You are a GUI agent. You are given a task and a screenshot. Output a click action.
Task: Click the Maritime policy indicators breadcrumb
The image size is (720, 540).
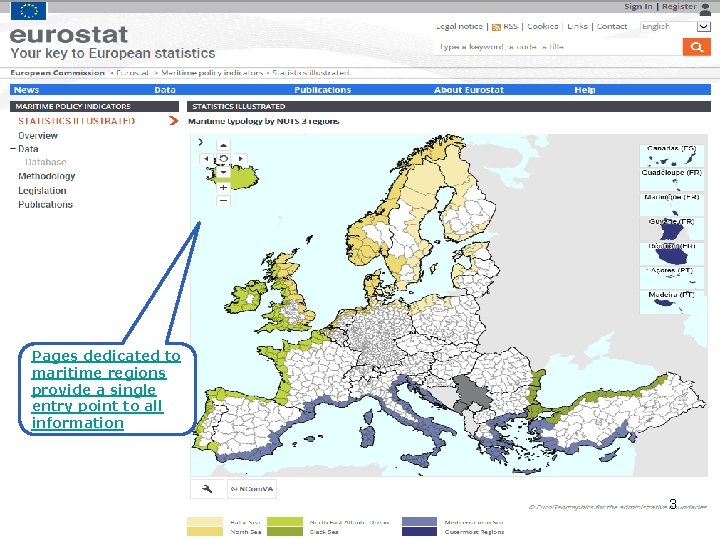212,73
